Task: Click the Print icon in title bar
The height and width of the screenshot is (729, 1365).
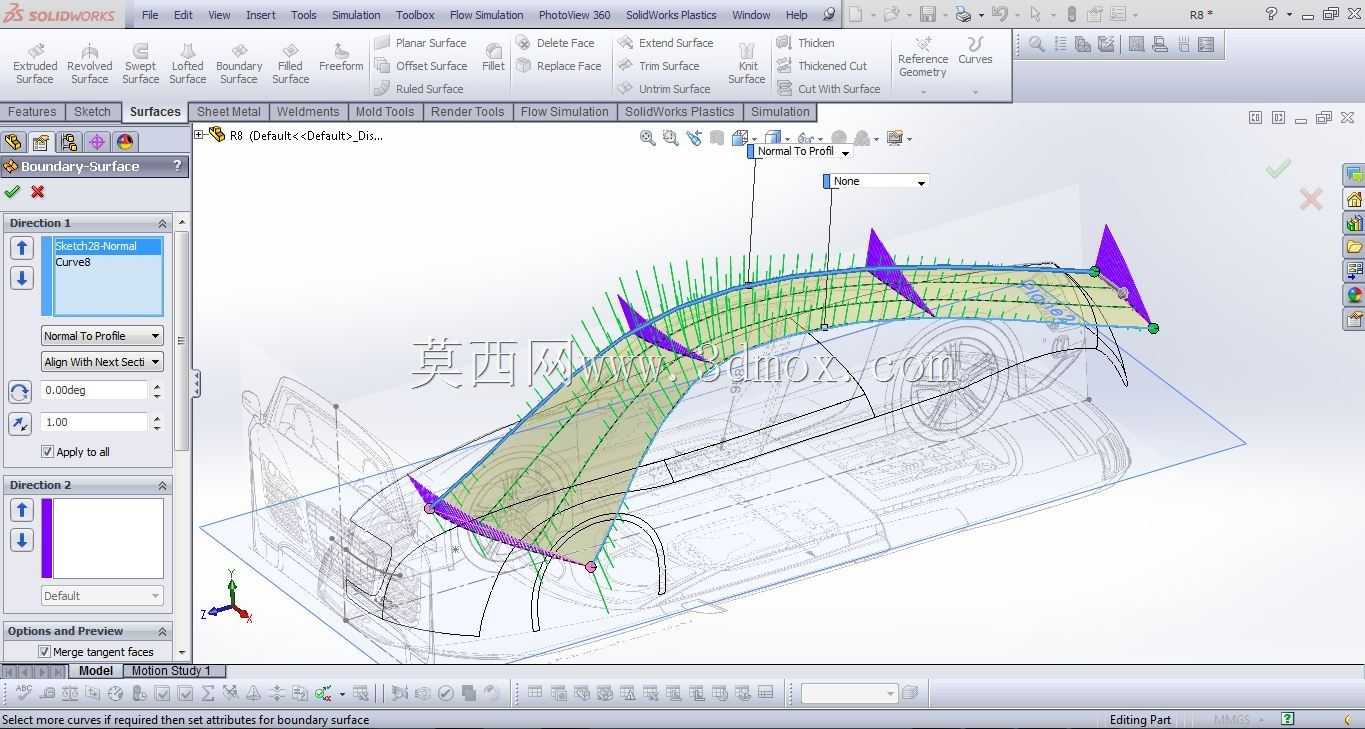Action: (963, 14)
